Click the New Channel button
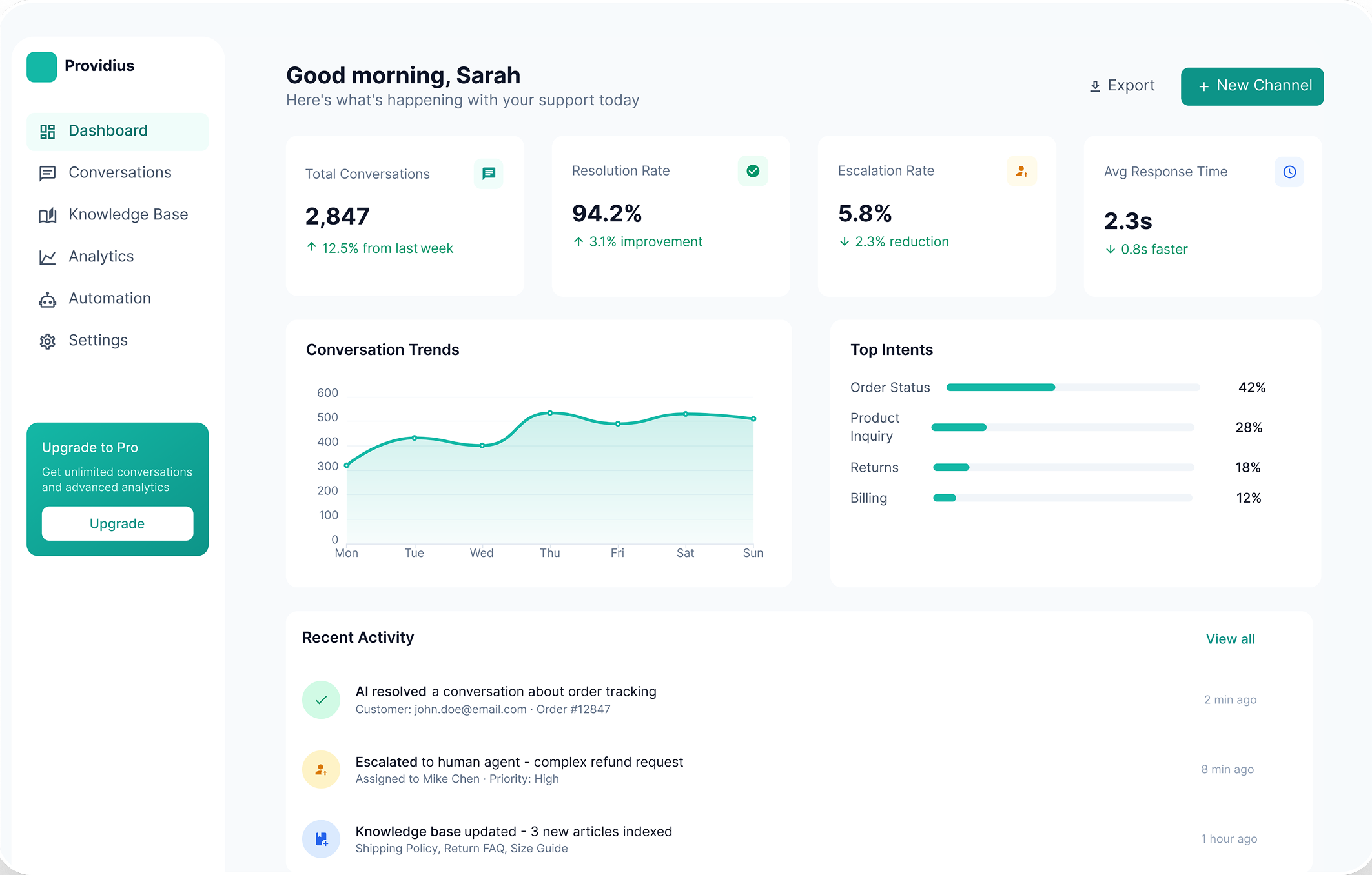The width and height of the screenshot is (1372, 875). pos(1252,86)
